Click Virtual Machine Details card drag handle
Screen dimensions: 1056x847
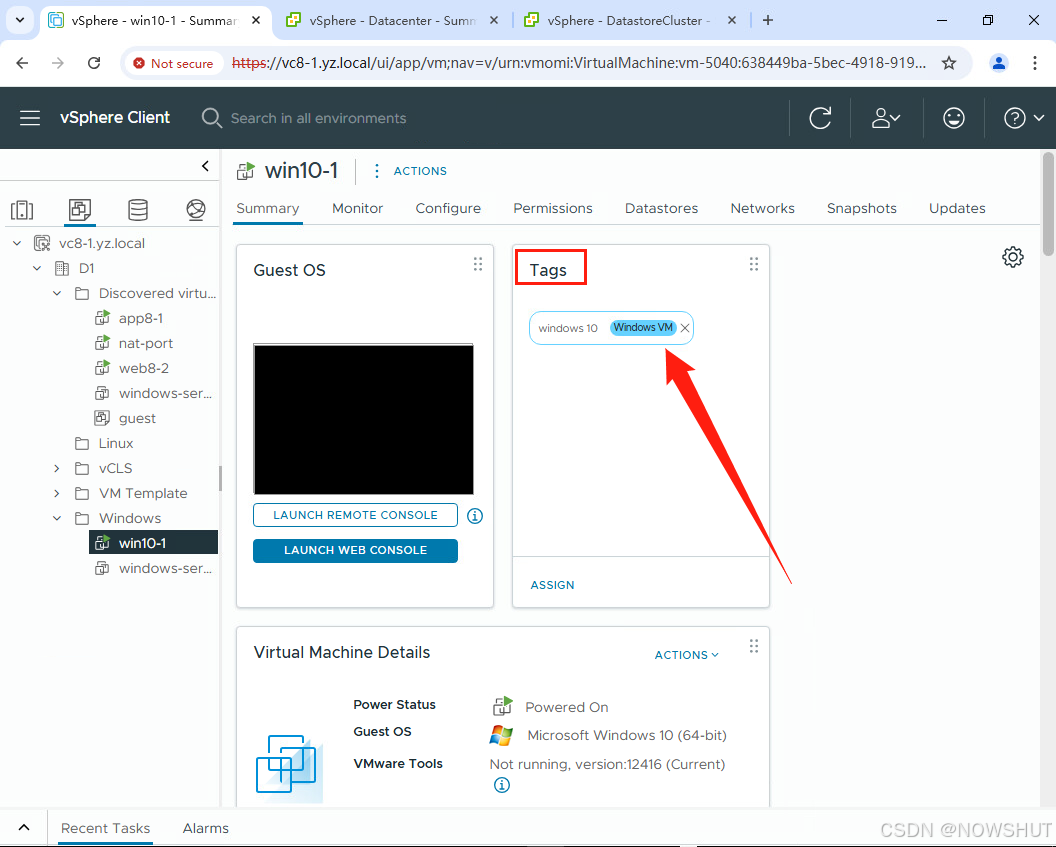(x=754, y=646)
